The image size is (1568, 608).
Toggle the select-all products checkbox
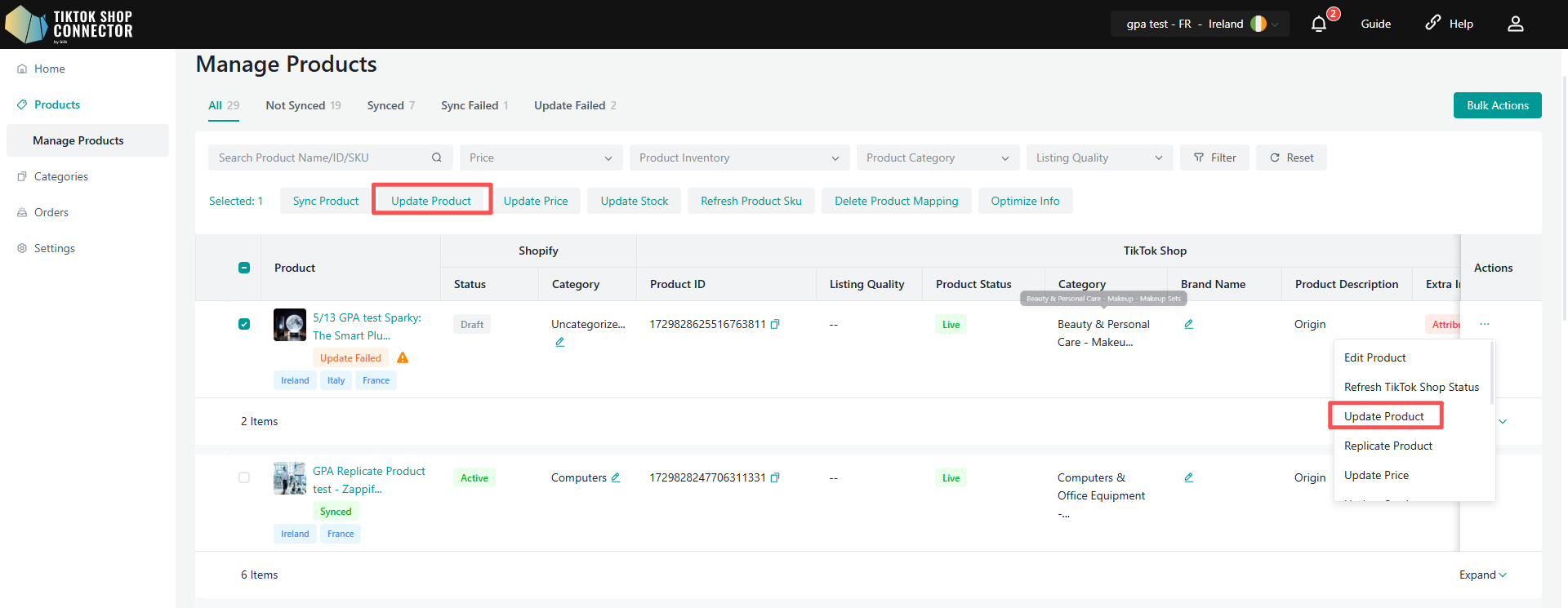pos(244,268)
